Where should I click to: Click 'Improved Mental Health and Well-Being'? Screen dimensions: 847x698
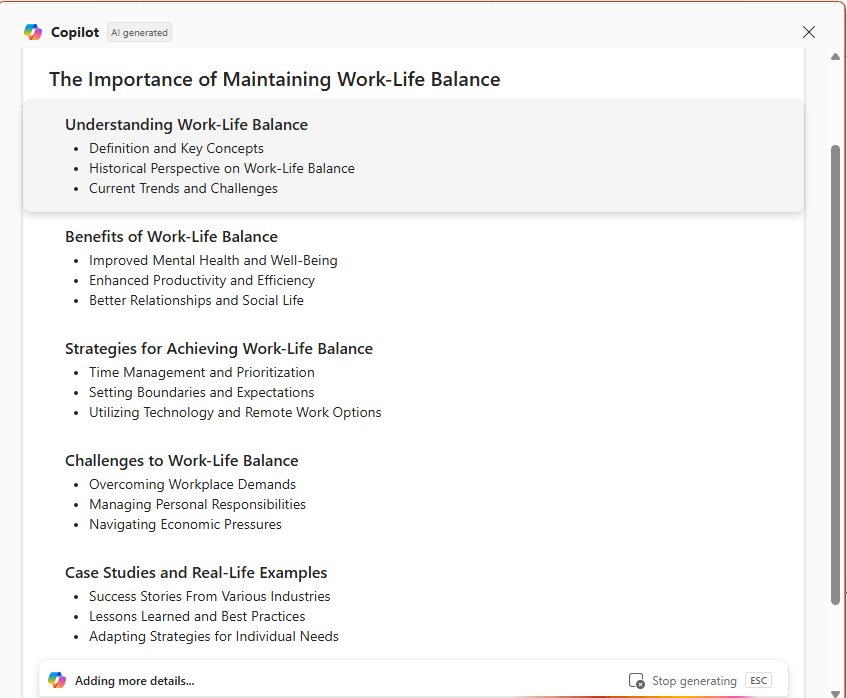click(213, 260)
